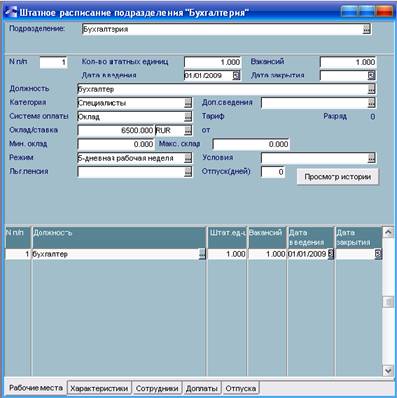The width and height of the screenshot is (397, 398).
Task: Open calendar picker for Дата закрытия
Action: point(371,76)
